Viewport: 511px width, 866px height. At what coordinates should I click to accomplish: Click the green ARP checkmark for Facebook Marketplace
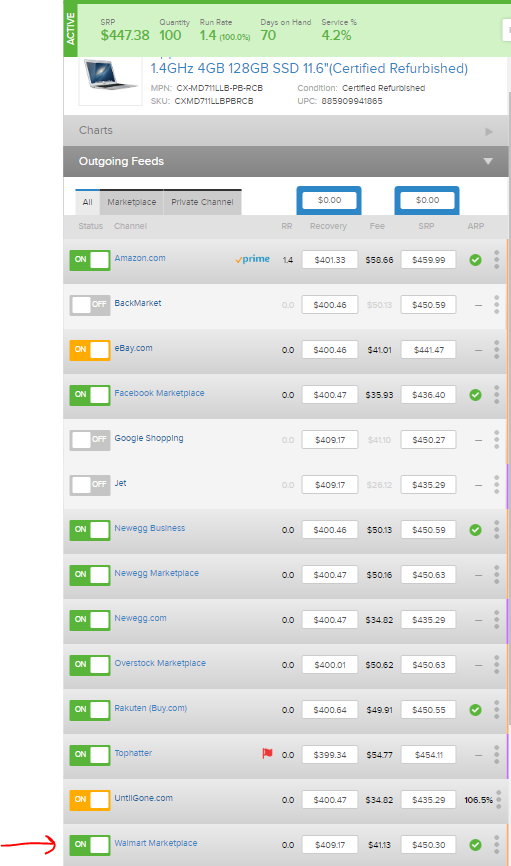(475, 395)
